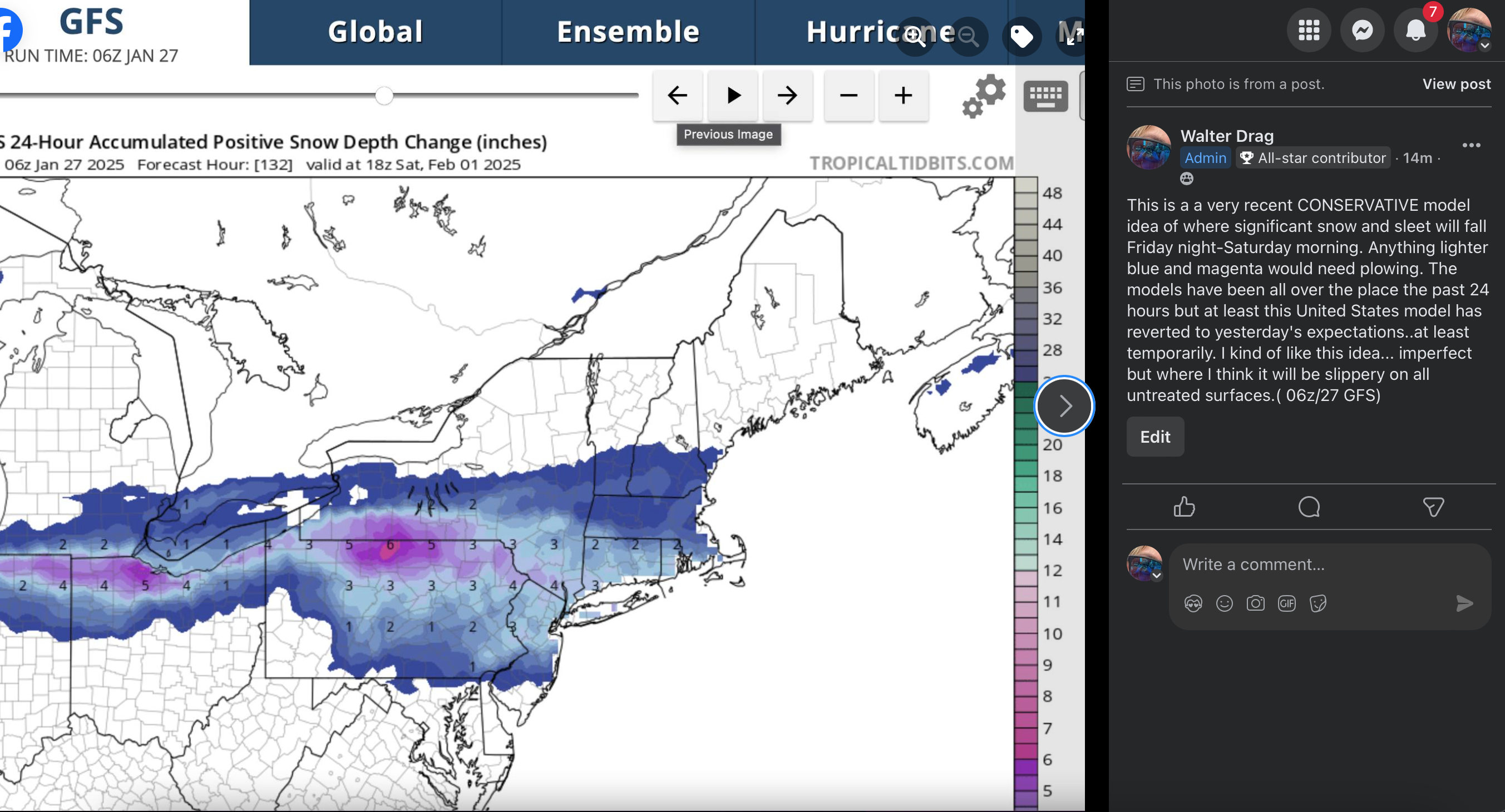Open the notifications bell
The width and height of the screenshot is (1505, 812).
pos(1415,31)
